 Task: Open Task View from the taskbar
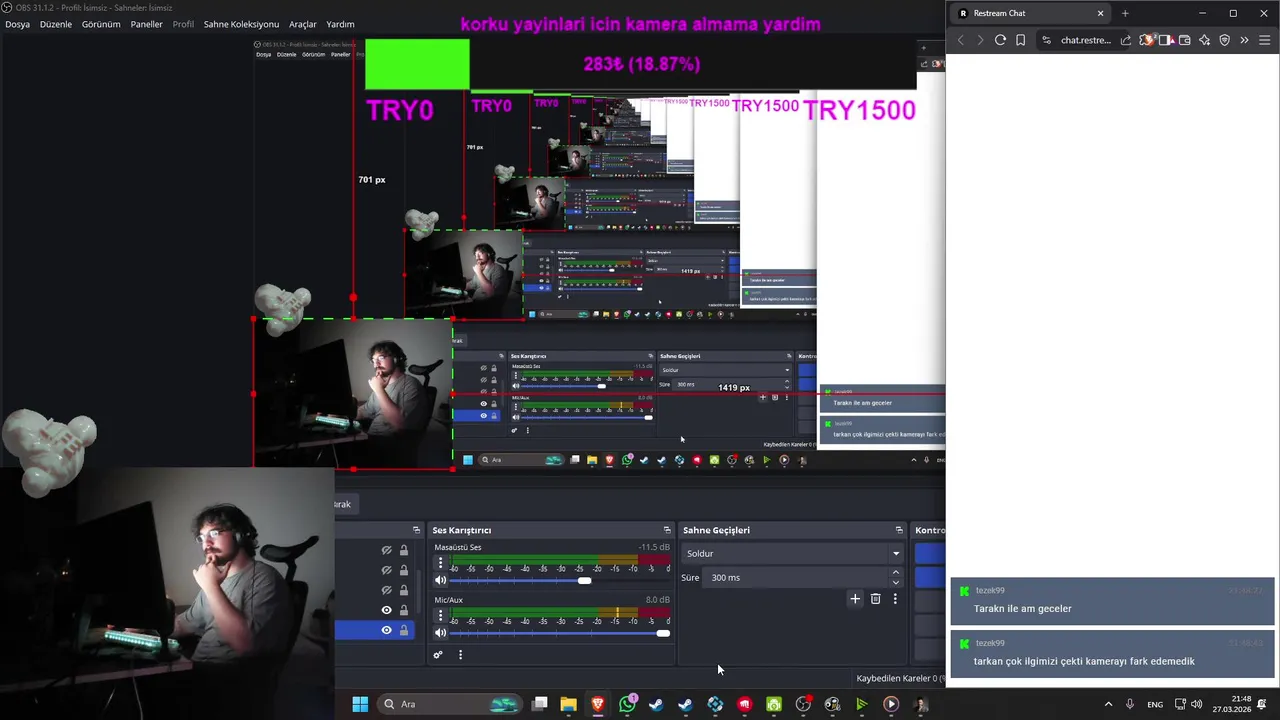point(539,704)
